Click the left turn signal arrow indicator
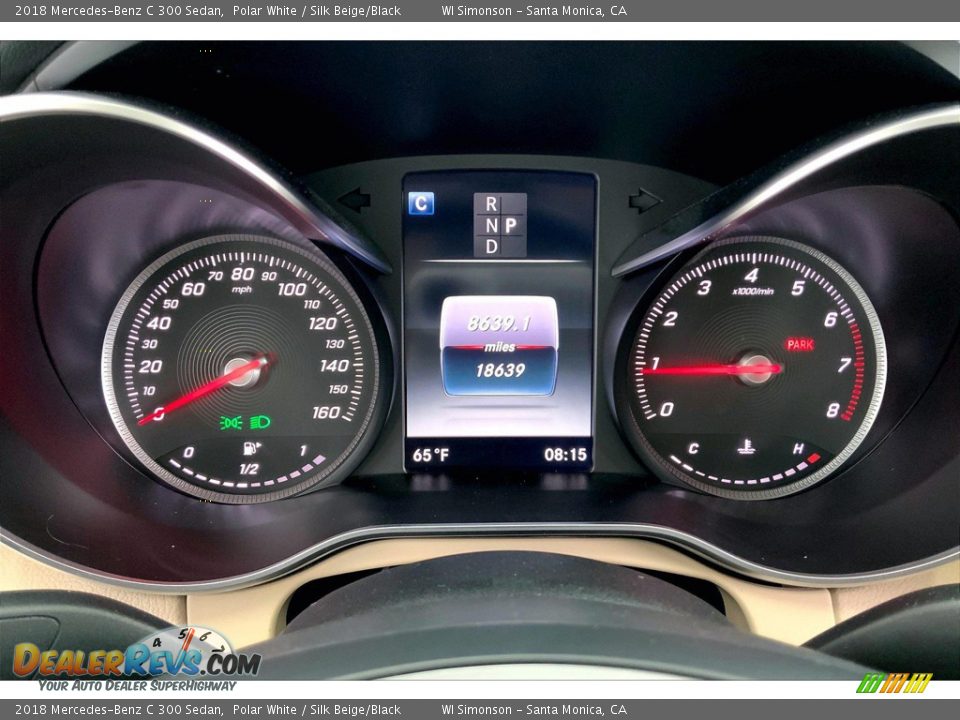This screenshot has width=960, height=720. click(355, 200)
